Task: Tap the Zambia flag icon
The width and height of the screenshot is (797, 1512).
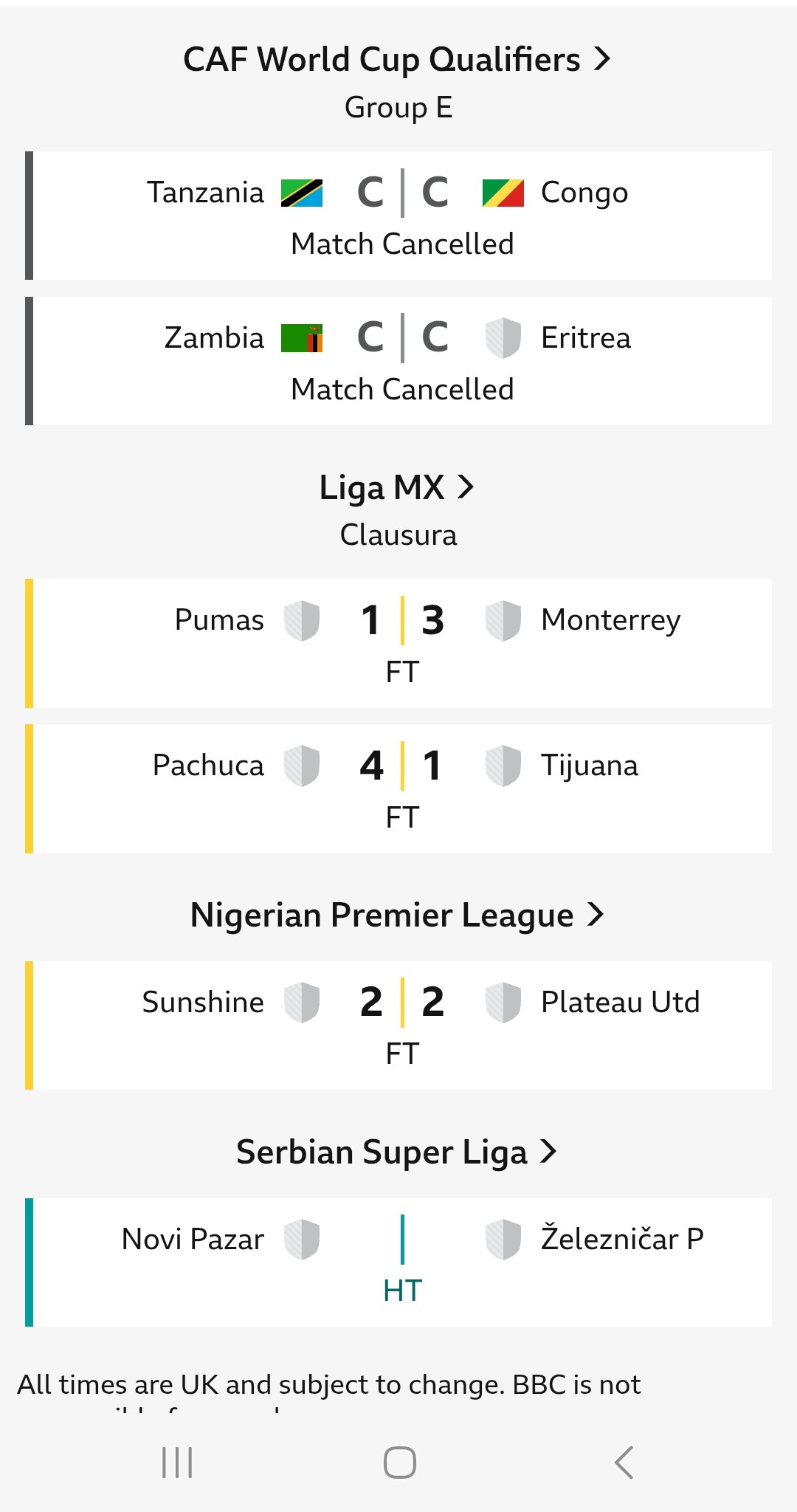Action: coord(302,338)
